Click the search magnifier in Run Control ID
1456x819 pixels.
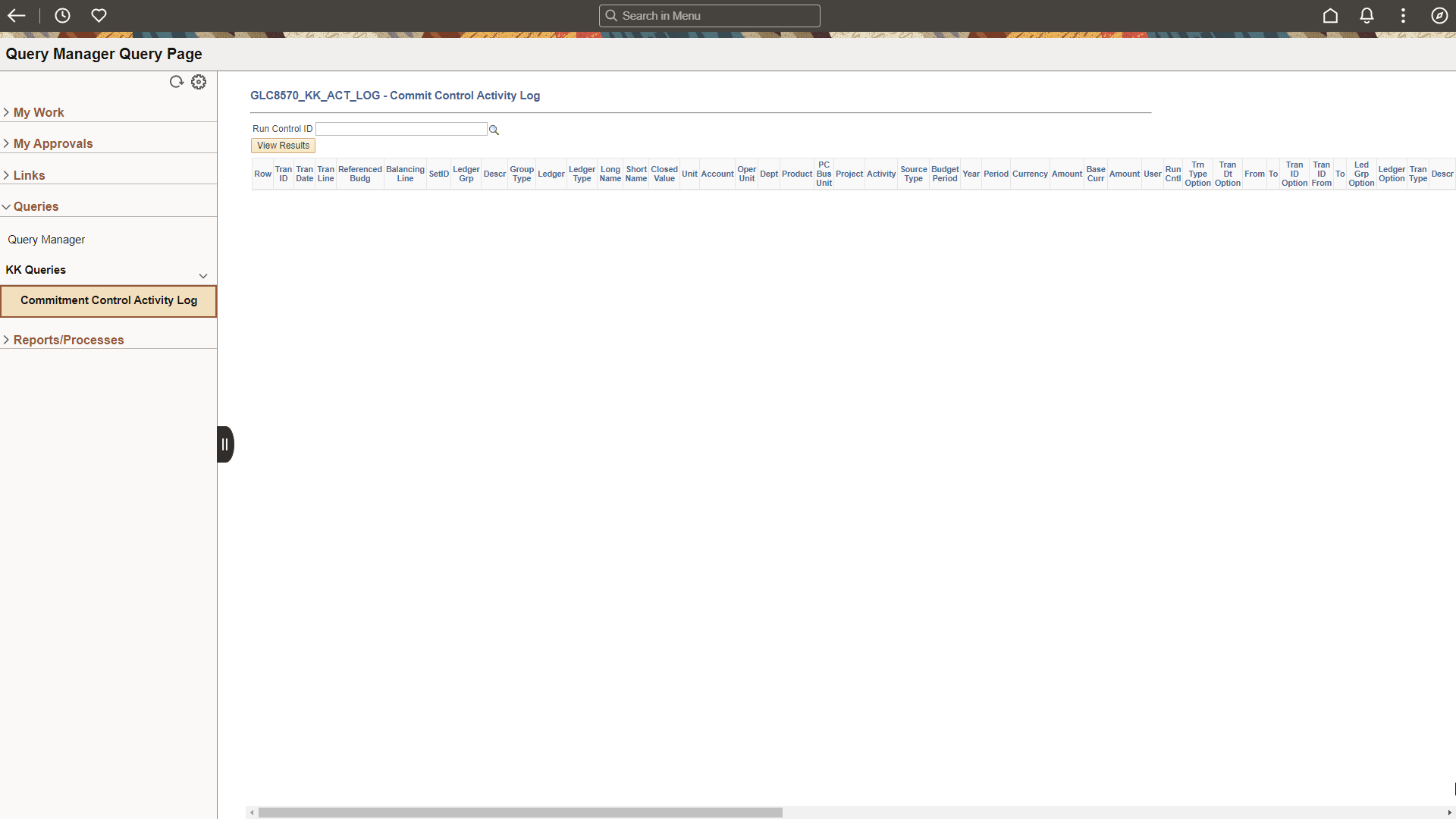494,129
